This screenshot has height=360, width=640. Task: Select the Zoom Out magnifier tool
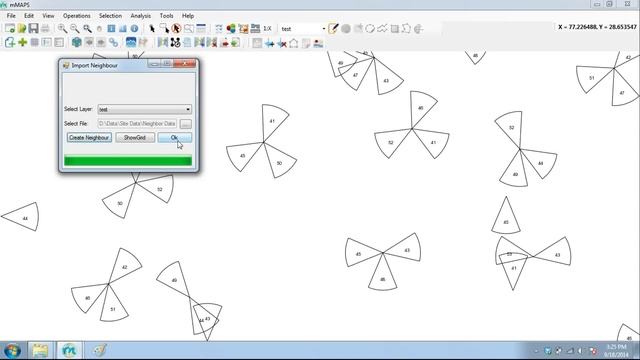point(75,29)
